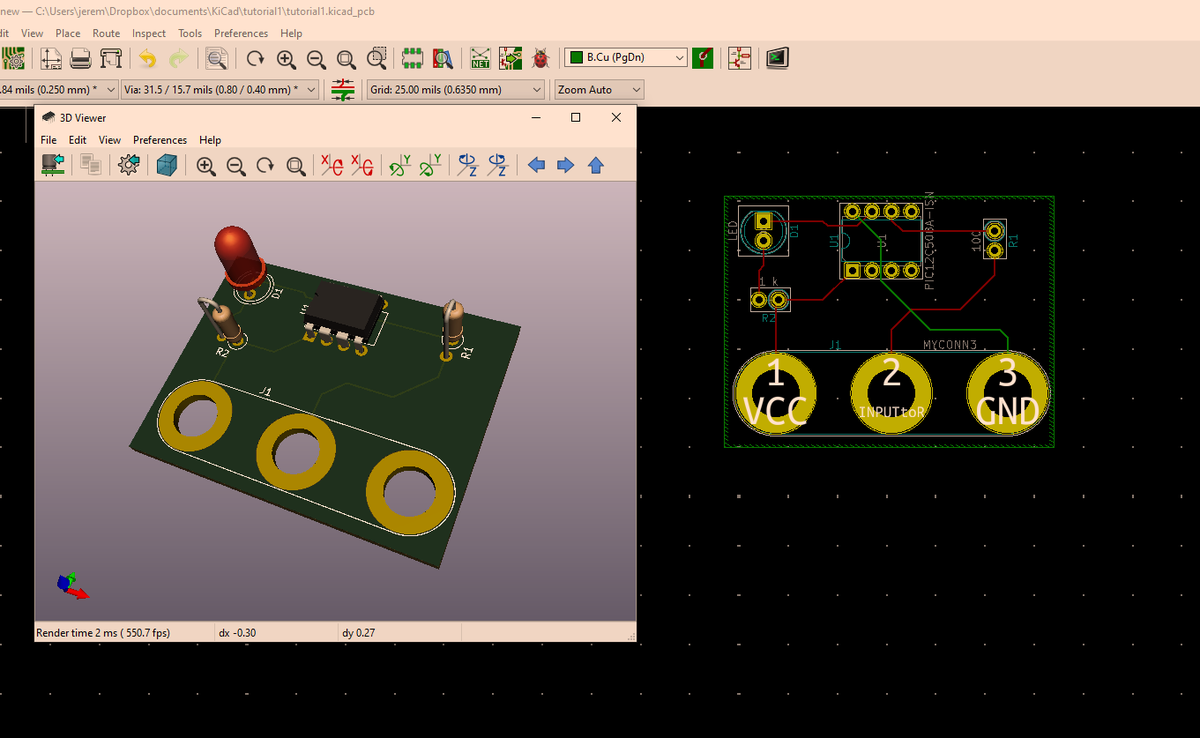Move 3D board right with arrow
The width and height of the screenshot is (1200, 738).
pyautogui.click(x=566, y=166)
